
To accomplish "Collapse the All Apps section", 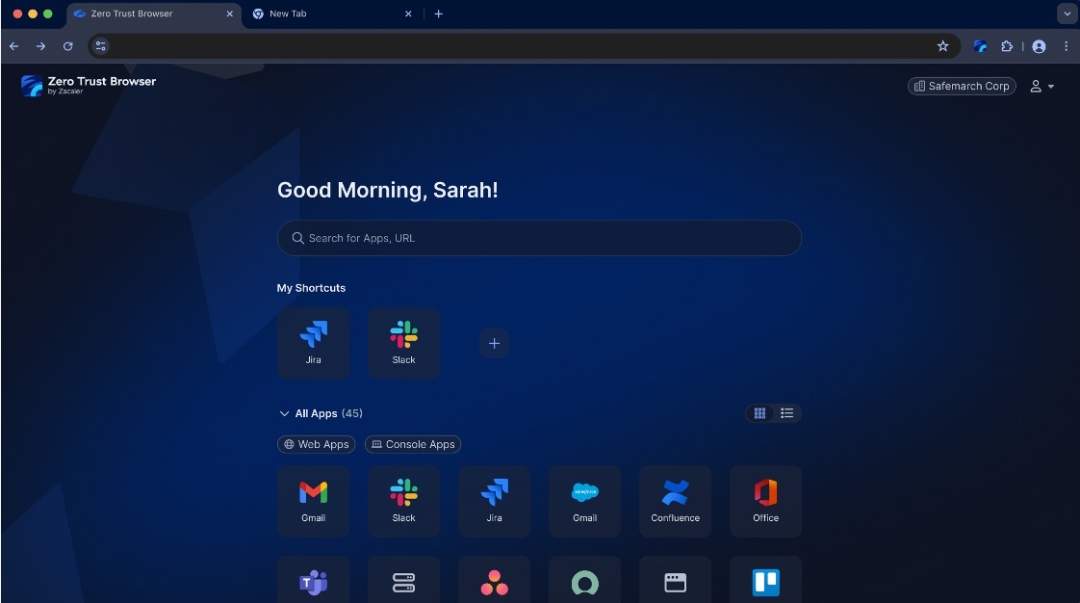I will pyautogui.click(x=284, y=414).
